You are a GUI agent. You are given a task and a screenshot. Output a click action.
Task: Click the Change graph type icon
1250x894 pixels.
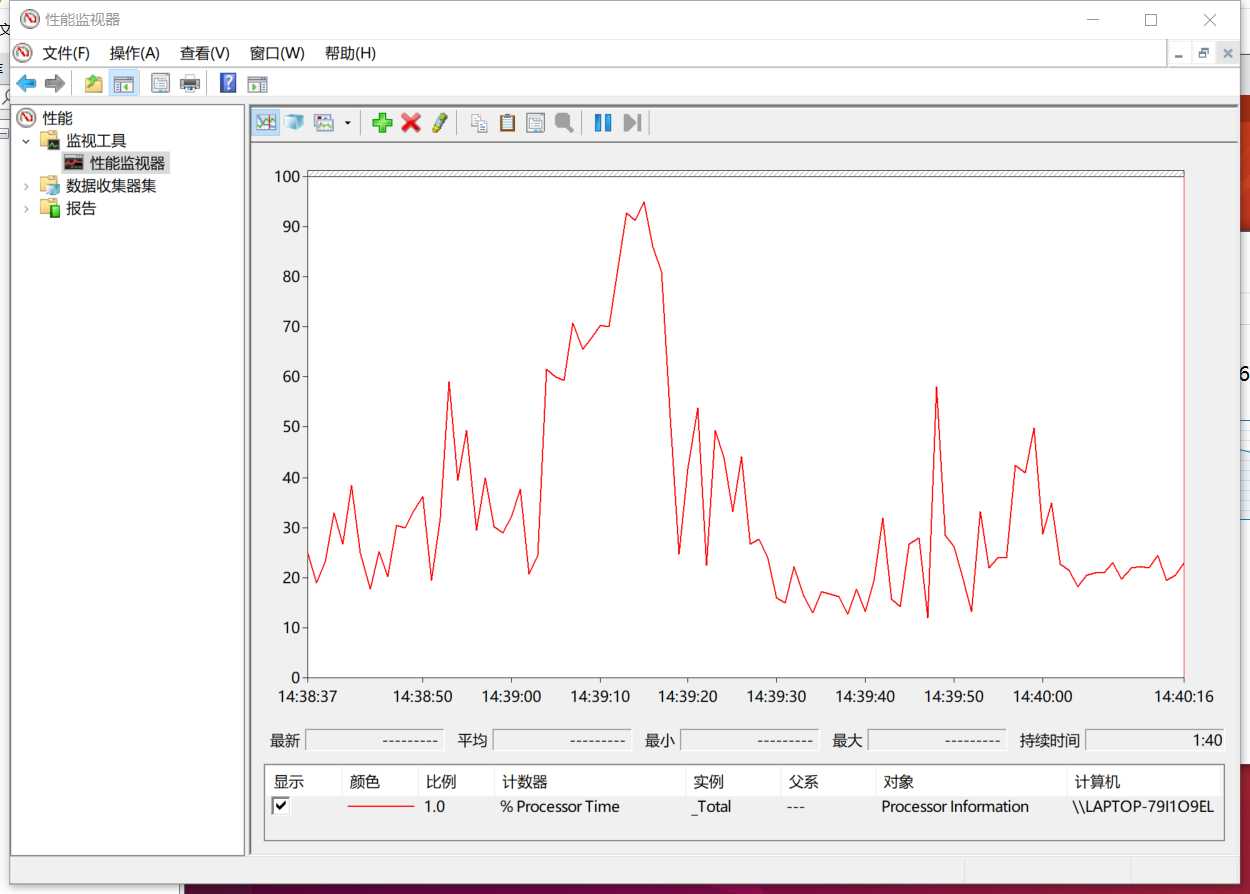[324, 122]
